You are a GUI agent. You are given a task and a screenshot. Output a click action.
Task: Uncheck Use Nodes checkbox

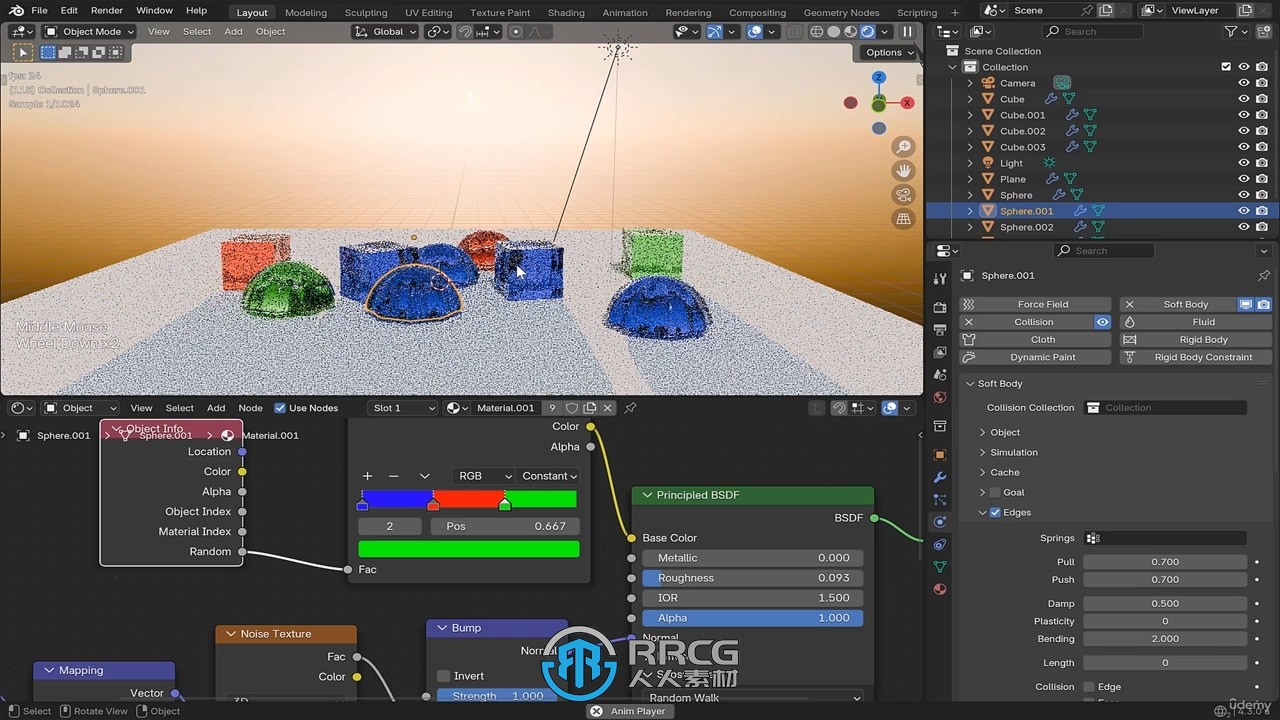tap(280, 408)
